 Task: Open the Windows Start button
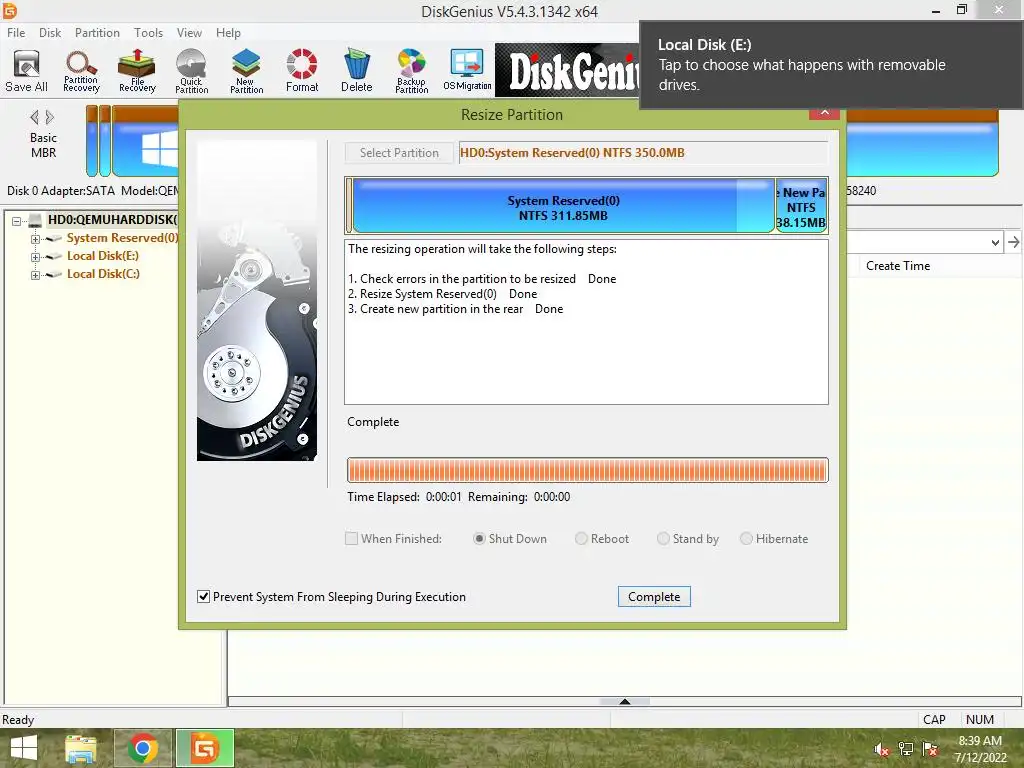tap(24, 748)
